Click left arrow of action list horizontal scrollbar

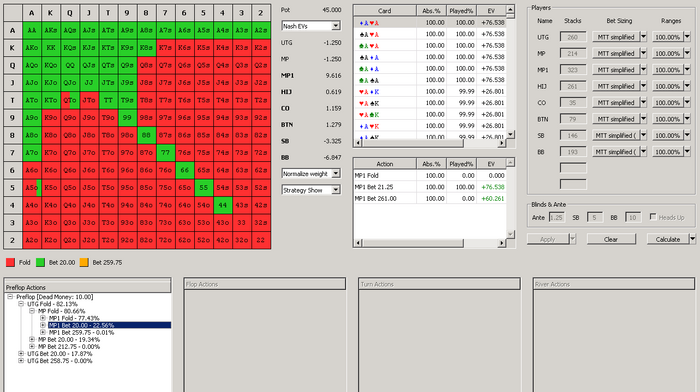point(358,243)
